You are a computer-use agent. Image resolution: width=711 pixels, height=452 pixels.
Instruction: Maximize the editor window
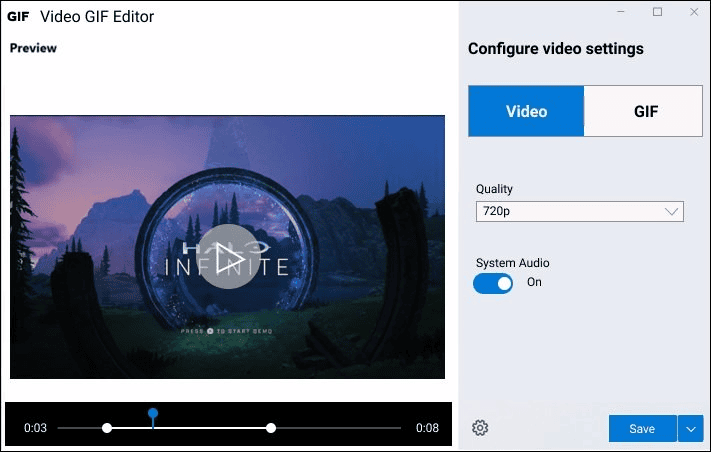coord(657,12)
